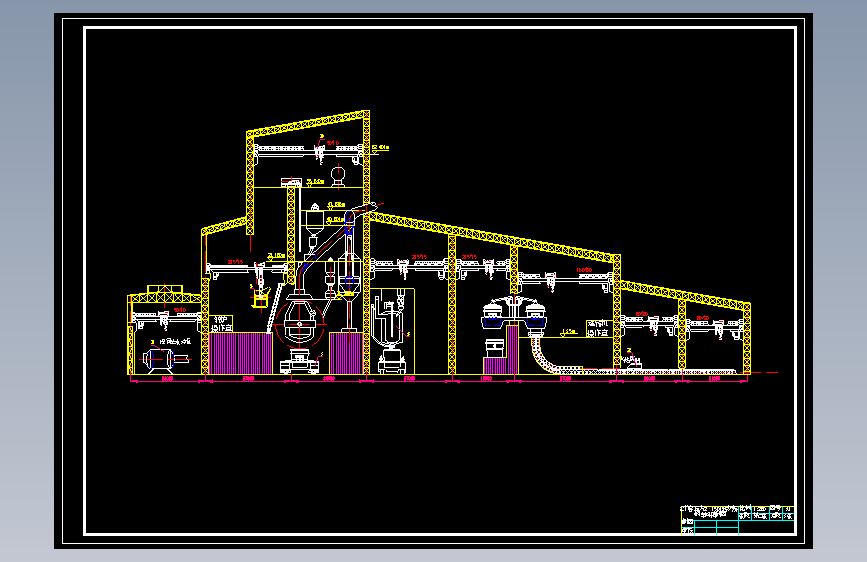Click the label box left of the big magenta block

(x=221, y=324)
